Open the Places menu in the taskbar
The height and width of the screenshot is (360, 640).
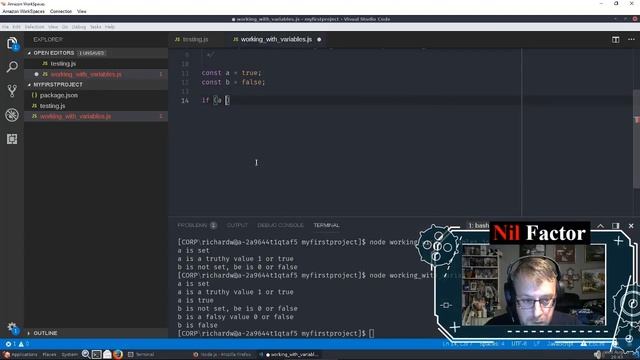pos(49,355)
